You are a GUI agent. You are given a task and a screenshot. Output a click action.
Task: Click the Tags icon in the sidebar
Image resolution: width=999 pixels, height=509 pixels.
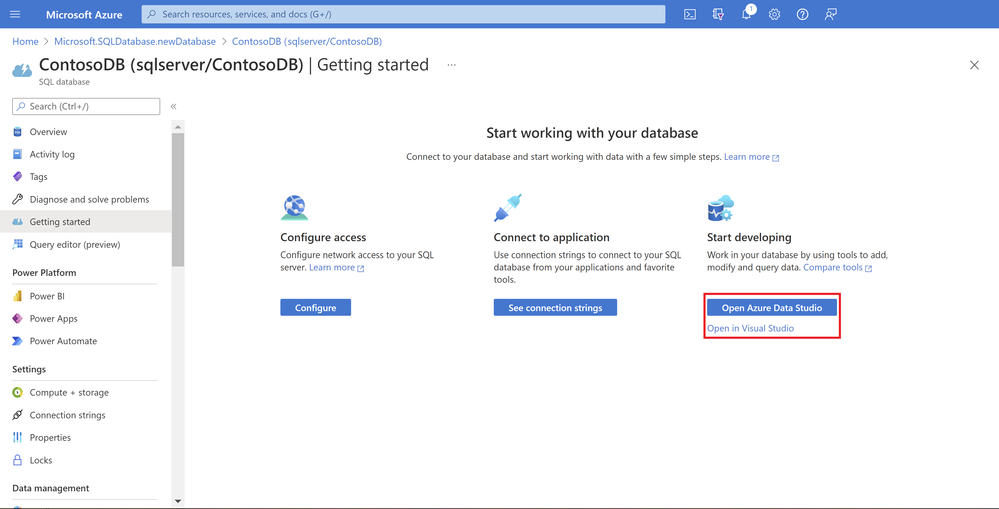tap(18, 176)
